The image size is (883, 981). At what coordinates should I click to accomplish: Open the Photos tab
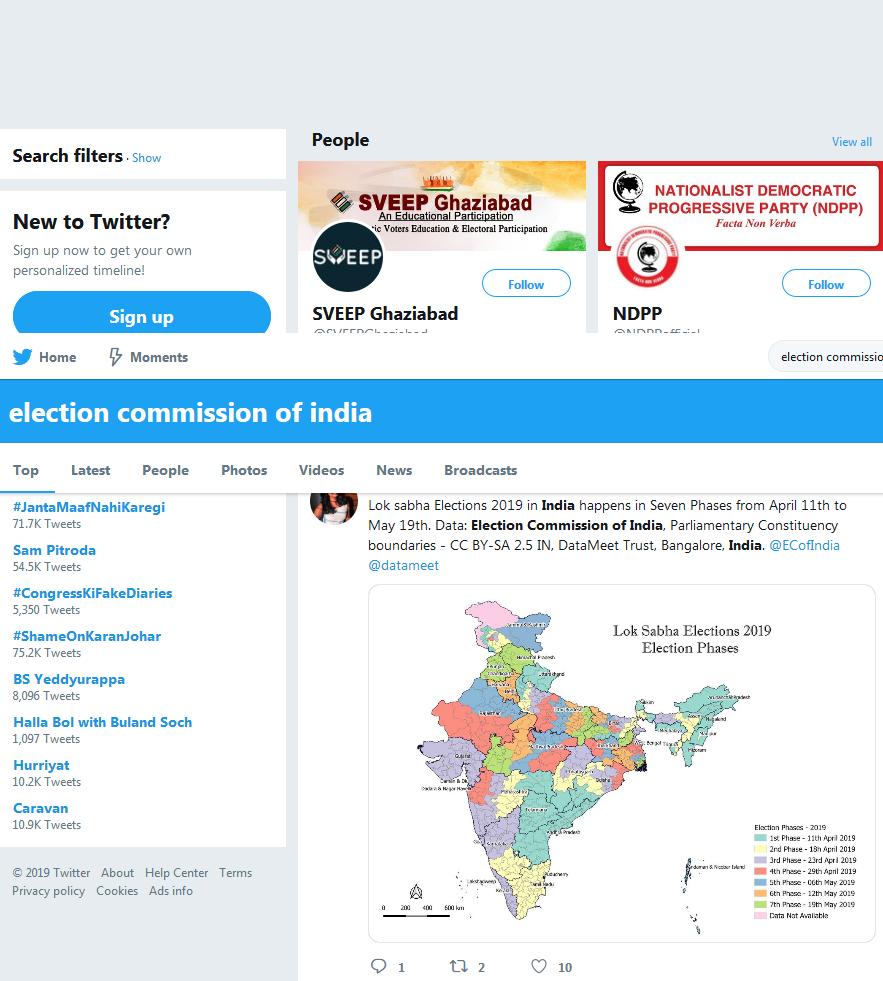coord(244,470)
